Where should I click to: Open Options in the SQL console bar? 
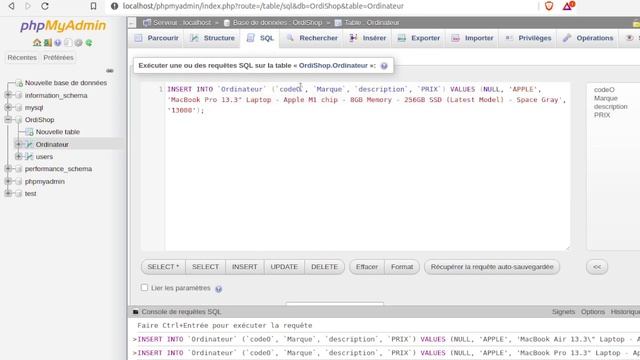coord(593,312)
